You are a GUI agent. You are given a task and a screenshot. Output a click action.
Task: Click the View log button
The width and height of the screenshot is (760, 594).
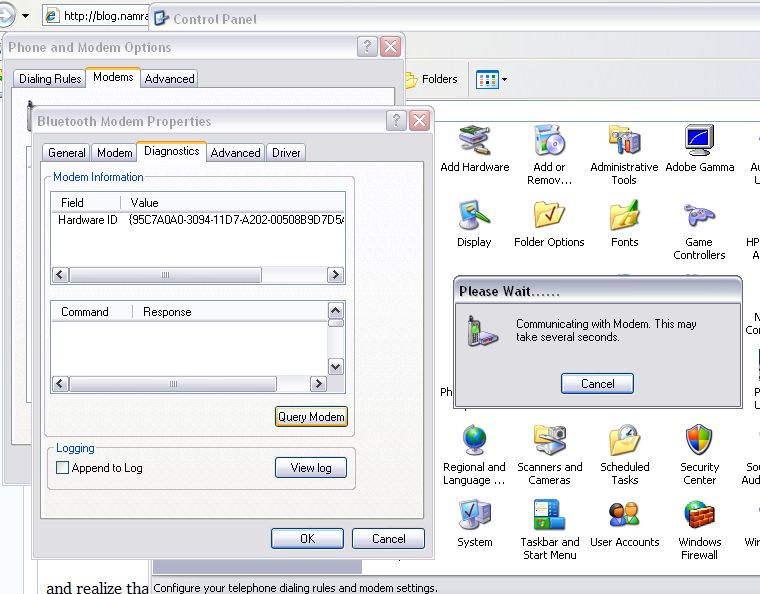pyautogui.click(x=311, y=468)
